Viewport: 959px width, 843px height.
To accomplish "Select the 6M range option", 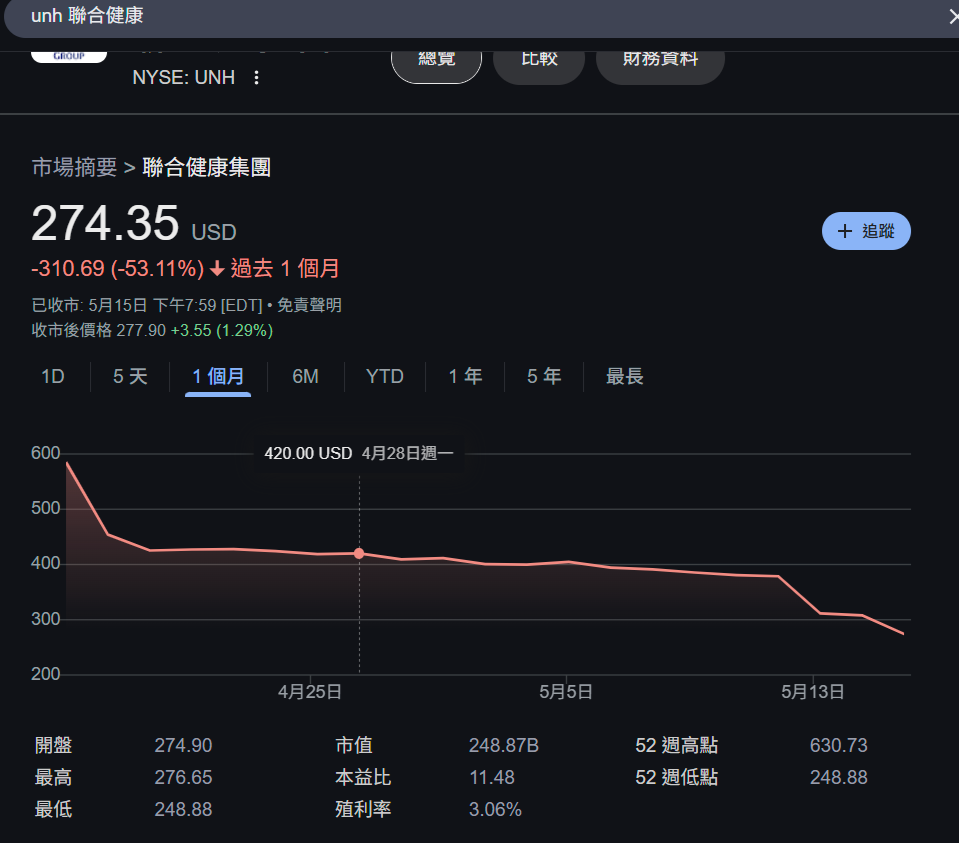I will point(305,377).
